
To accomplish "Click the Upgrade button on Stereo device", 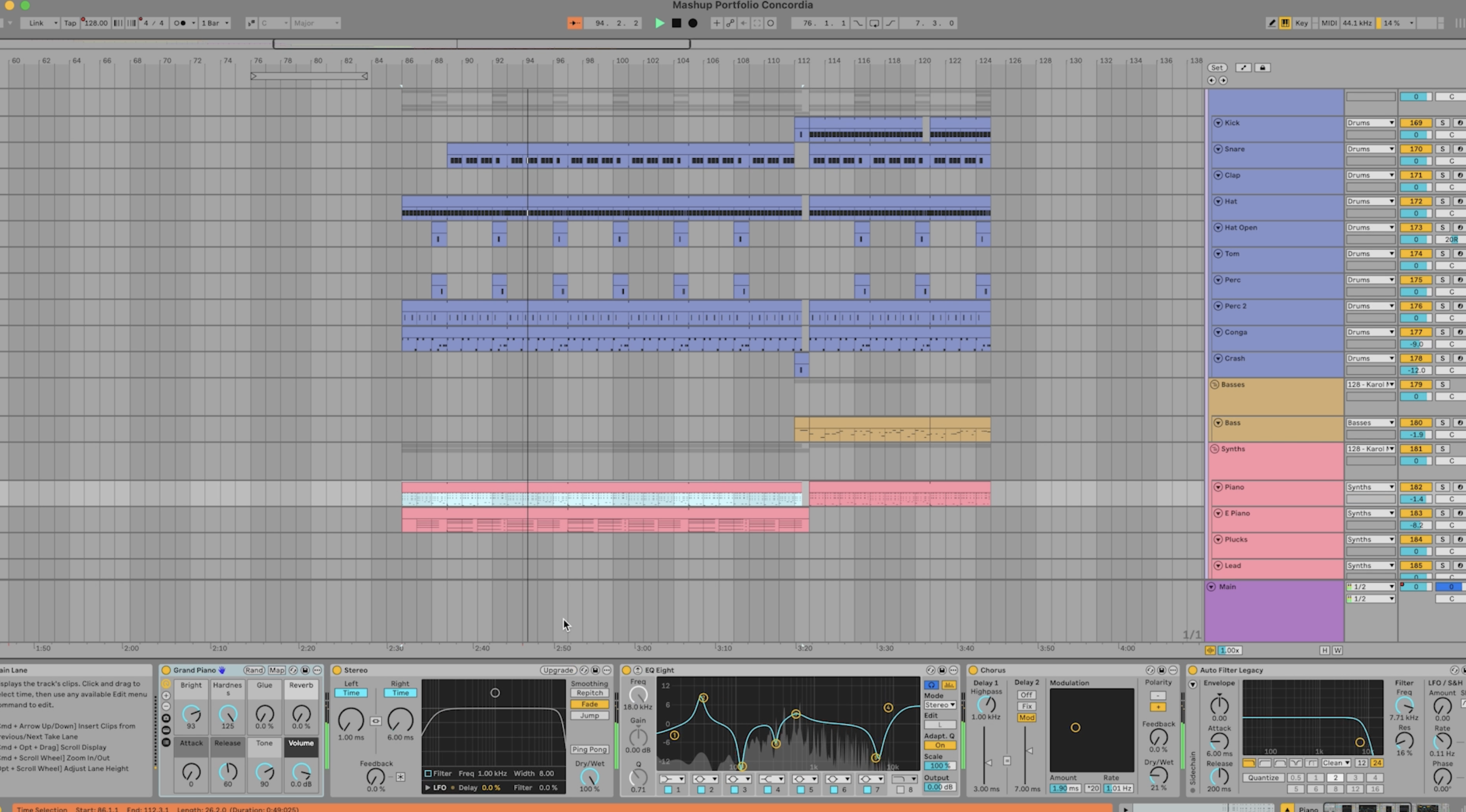I will (x=558, y=670).
